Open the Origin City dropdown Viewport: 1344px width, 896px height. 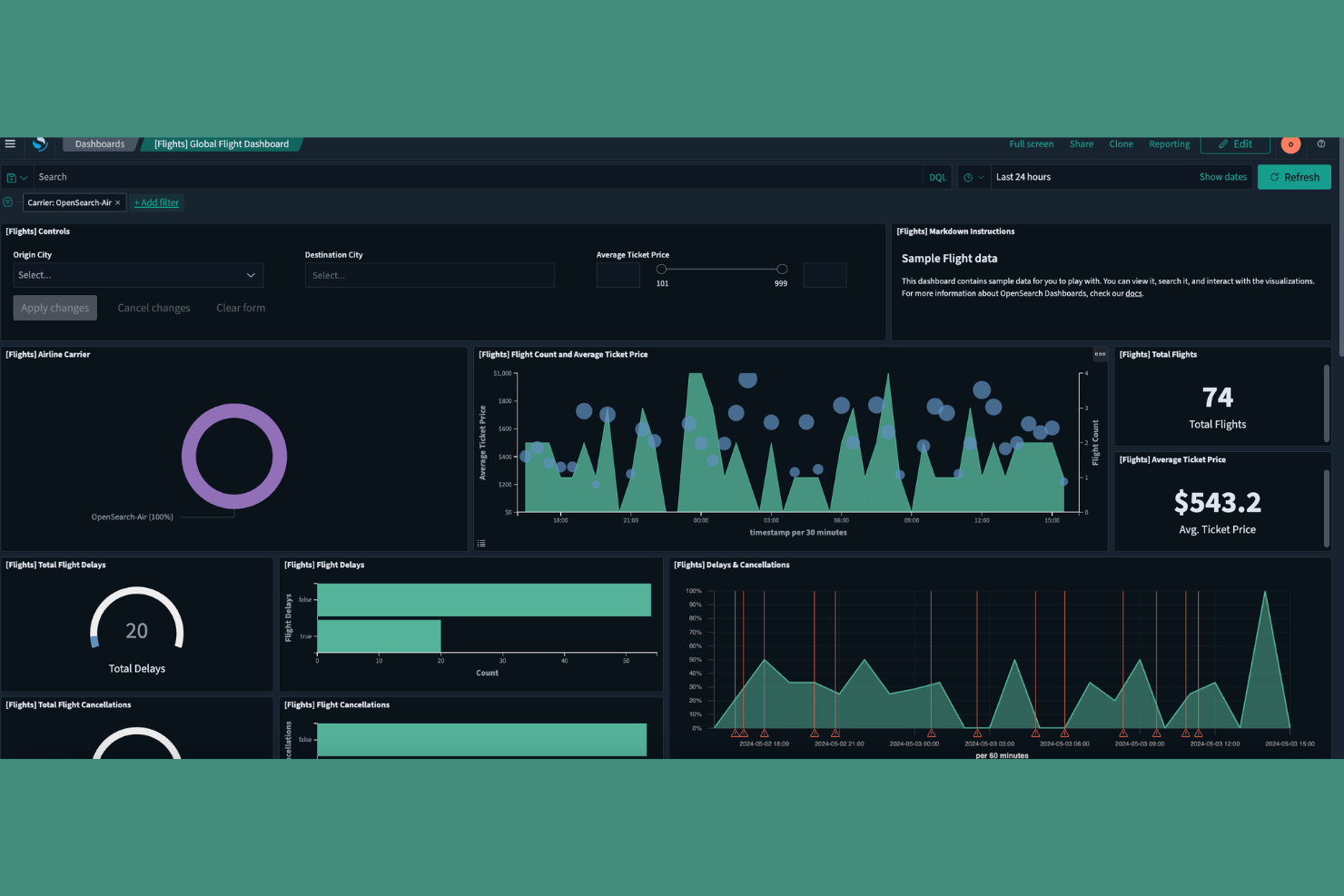pos(137,275)
